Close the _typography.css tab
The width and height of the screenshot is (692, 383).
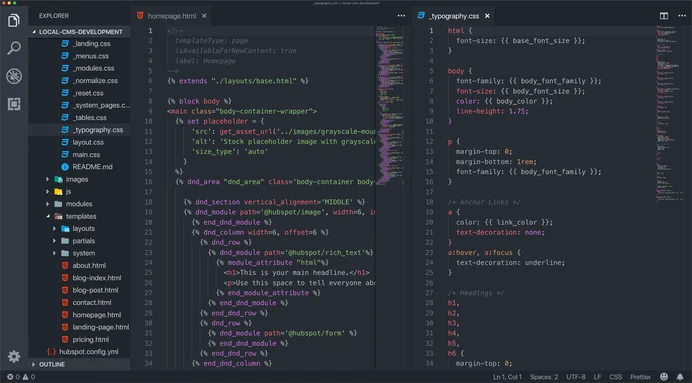pos(487,16)
